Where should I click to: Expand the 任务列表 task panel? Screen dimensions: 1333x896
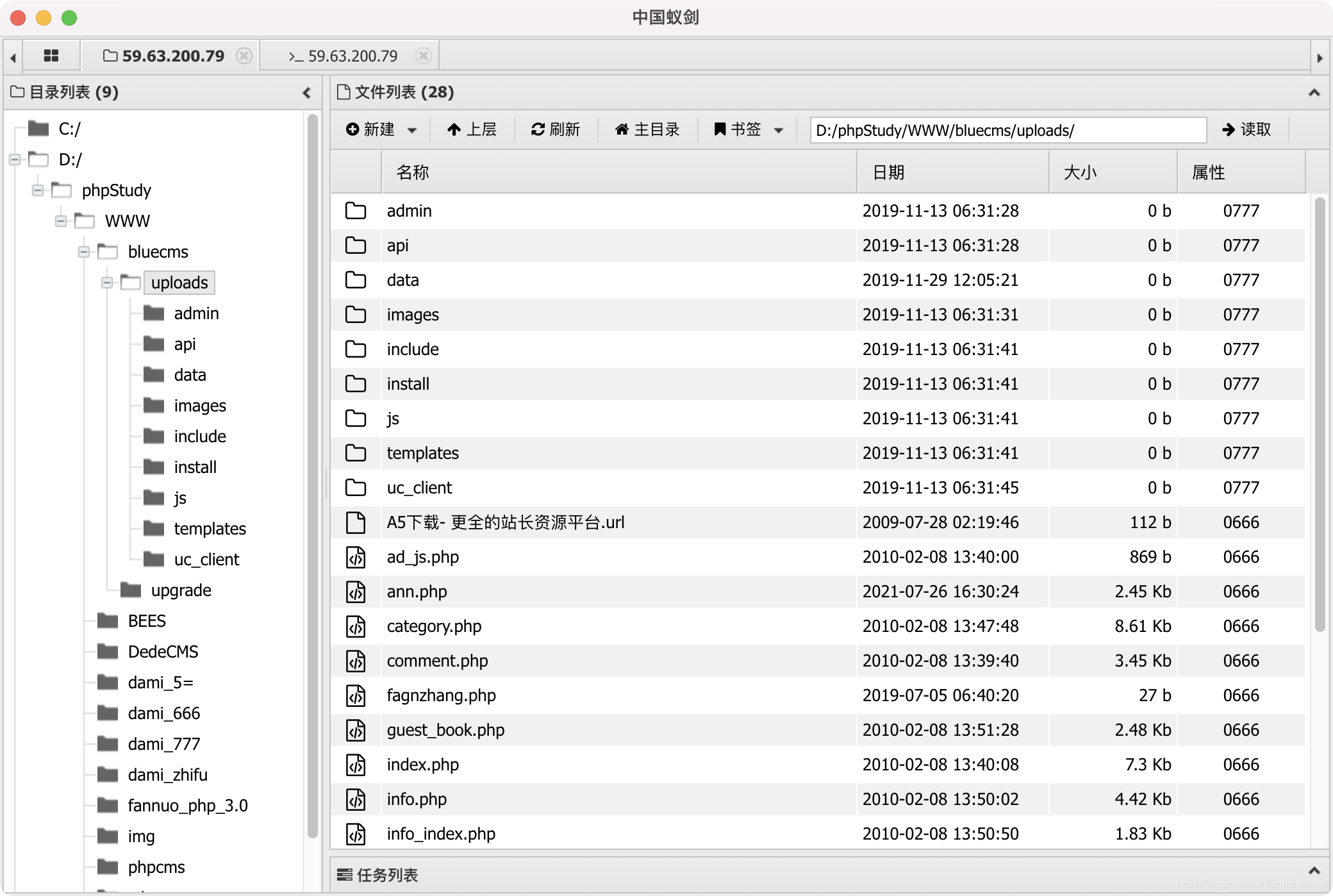1314,870
